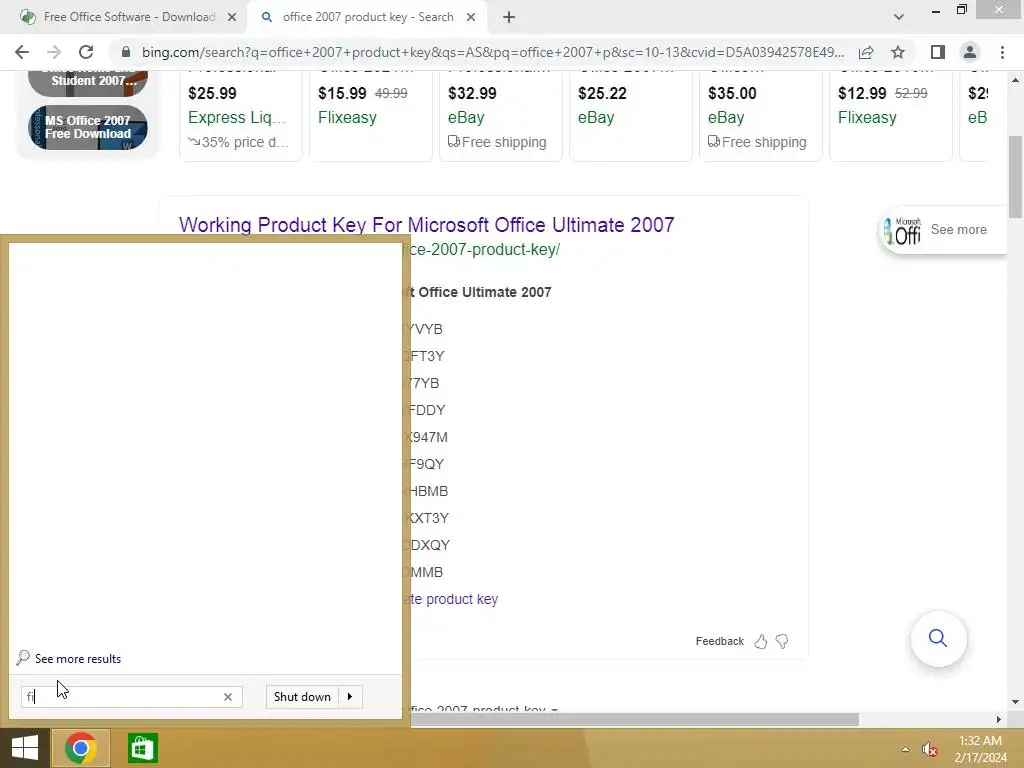The image size is (1024, 768).
Task: Click the floating Bing search magnifier button
Action: click(x=938, y=638)
